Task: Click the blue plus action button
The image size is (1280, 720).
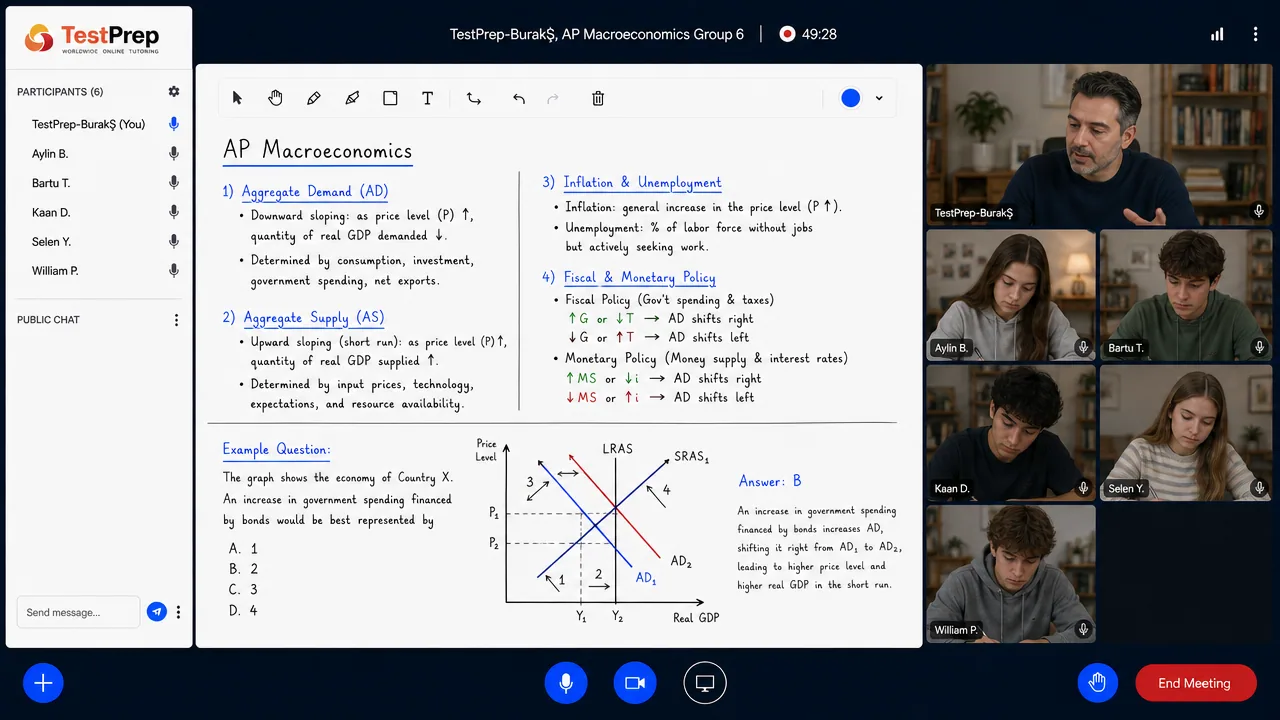Action: click(x=43, y=683)
